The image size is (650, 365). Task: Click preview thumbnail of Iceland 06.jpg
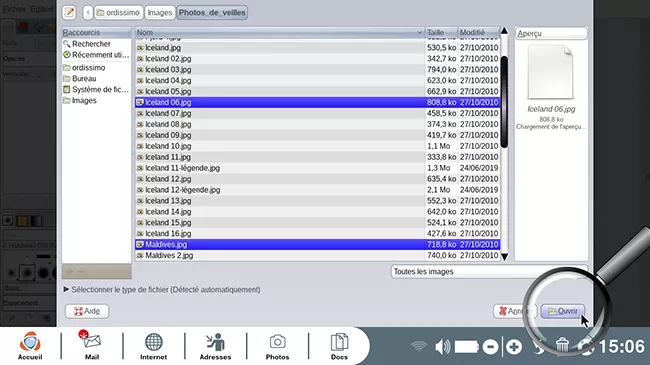(x=551, y=72)
